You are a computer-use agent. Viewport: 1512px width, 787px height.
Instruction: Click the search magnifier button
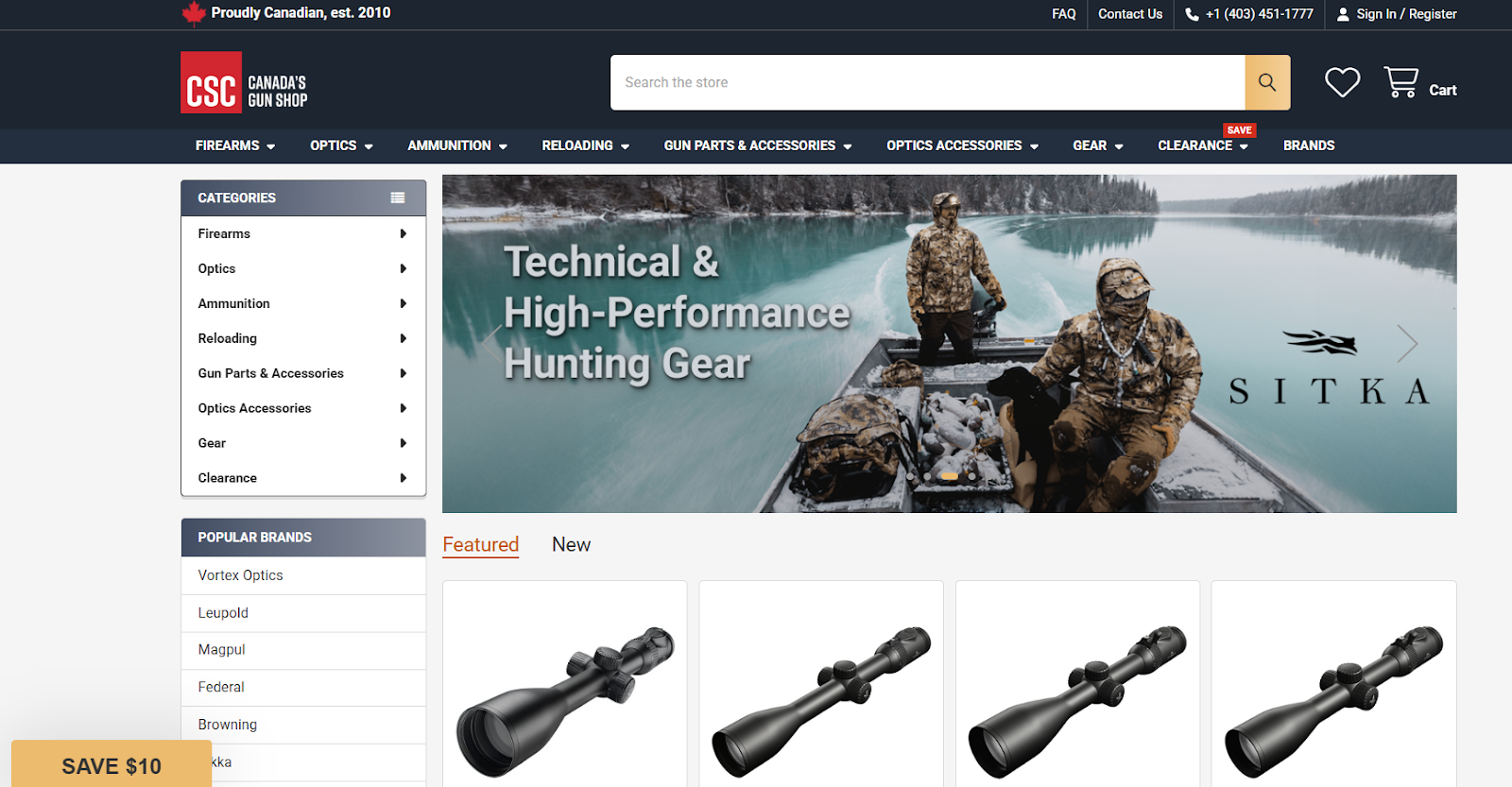coord(1266,82)
